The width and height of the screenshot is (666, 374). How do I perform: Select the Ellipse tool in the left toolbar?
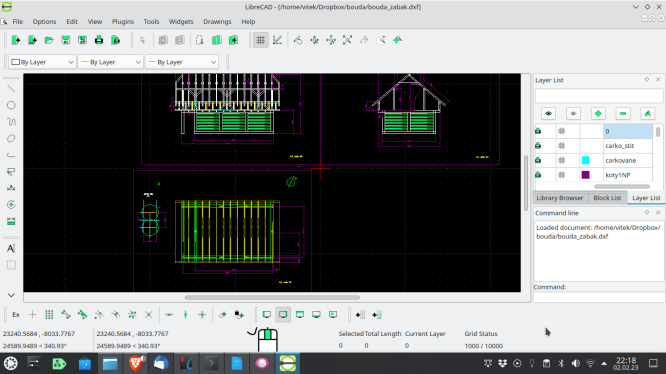point(11,138)
